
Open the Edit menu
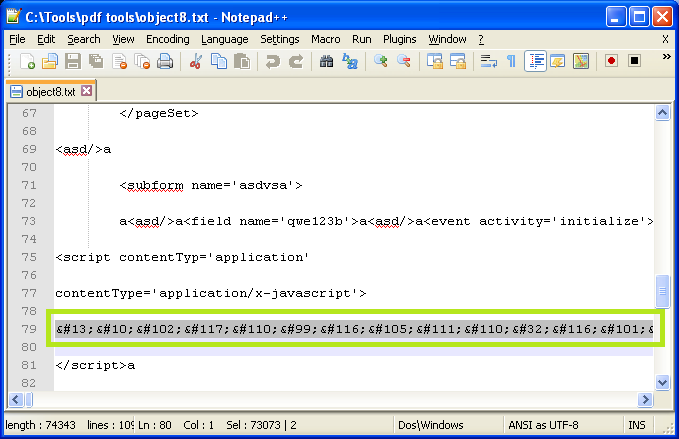pyautogui.click(x=46, y=39)
